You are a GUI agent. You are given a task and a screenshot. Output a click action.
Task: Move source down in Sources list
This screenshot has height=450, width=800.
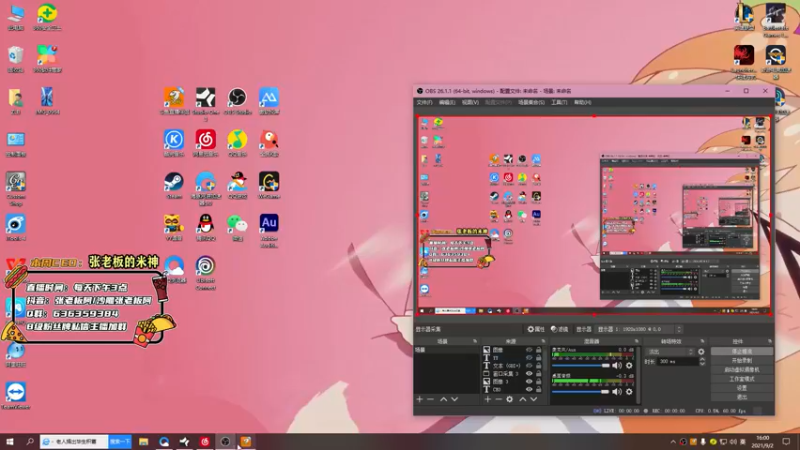pos(533,399)
